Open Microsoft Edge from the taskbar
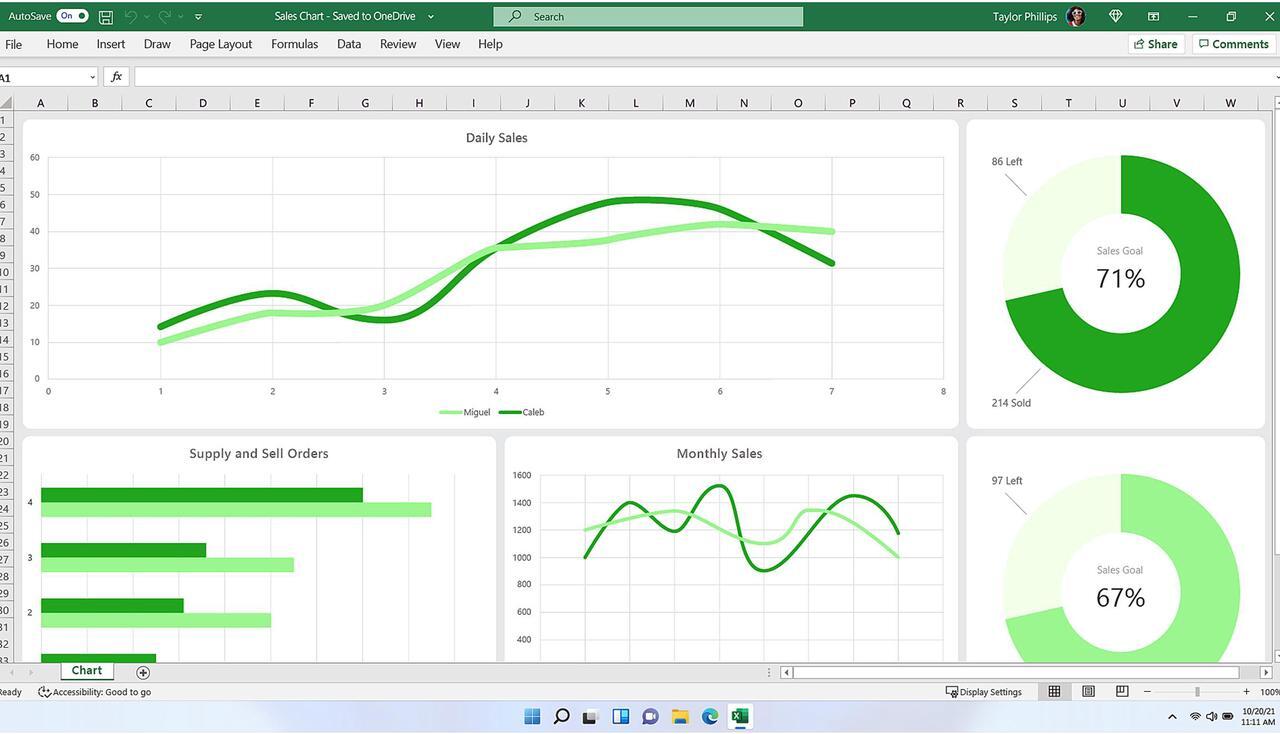1280x734 pixels. [x=710, y=716]
